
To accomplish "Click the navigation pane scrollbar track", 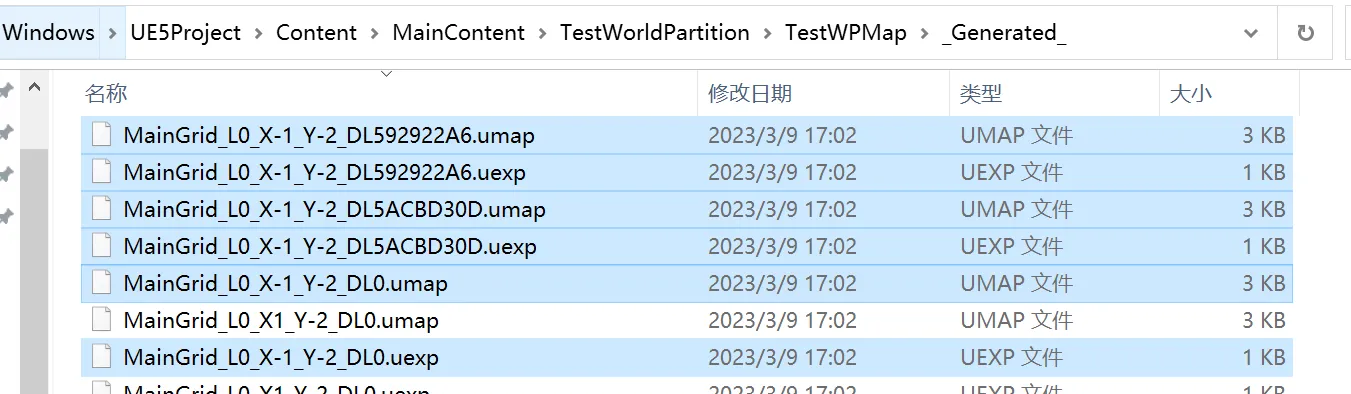I will click(34, 270).
